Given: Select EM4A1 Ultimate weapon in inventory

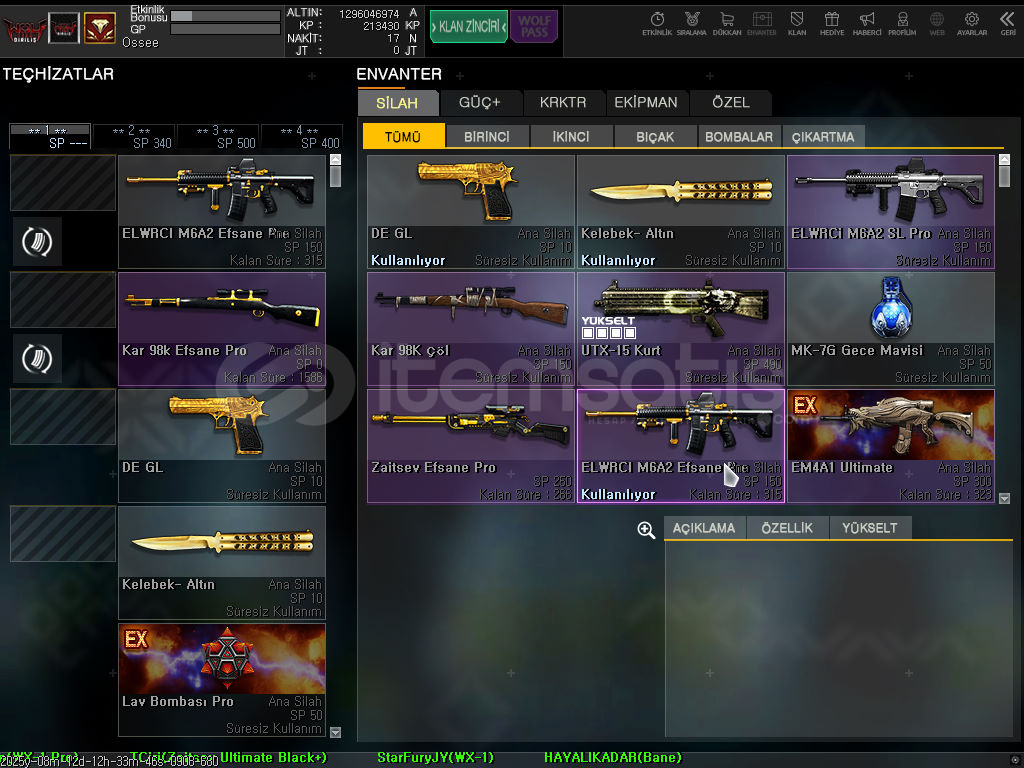Looking at the screenshot, I should pyautogui.click(x=891, y=446).
